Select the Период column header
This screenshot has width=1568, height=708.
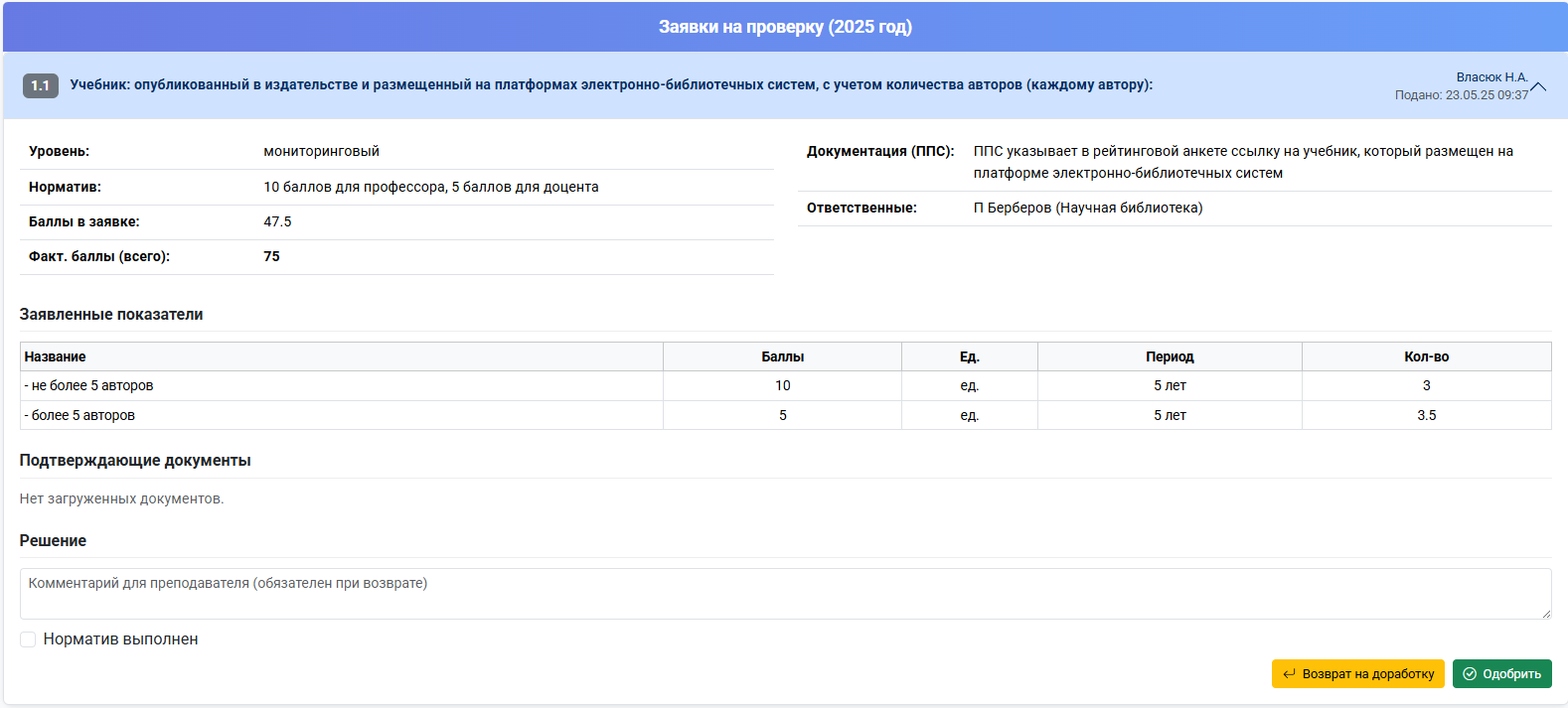click(x=1170, y=356)
